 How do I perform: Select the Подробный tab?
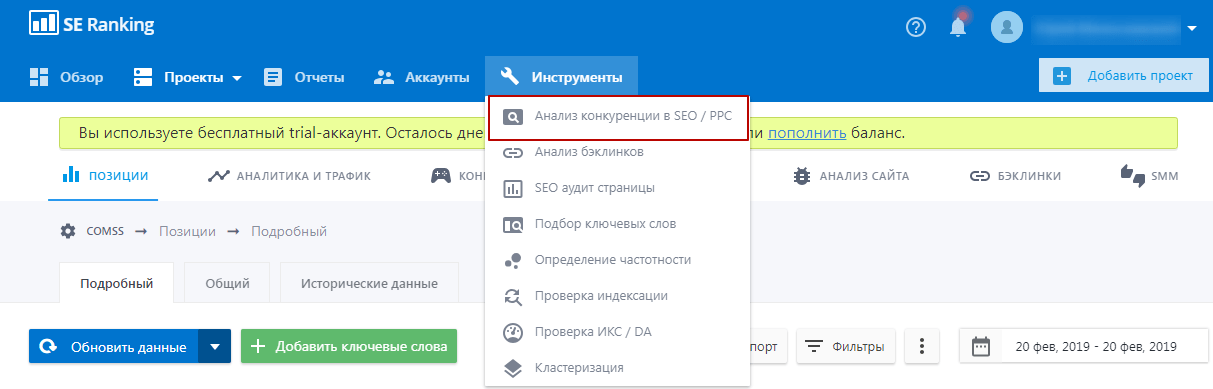point(116,283)
